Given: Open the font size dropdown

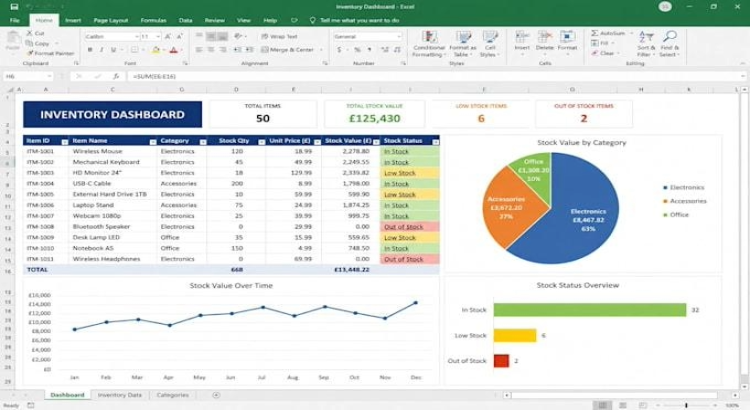Looking at the screenshot, I should 158,36.
